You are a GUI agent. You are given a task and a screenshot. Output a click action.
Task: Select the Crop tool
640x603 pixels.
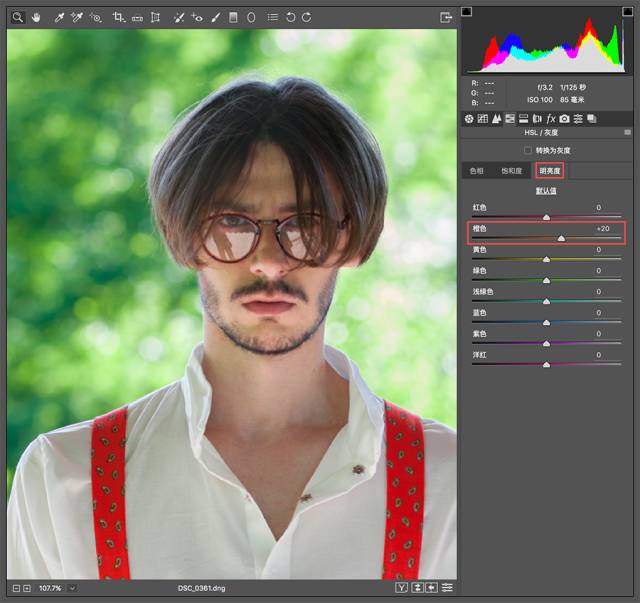click(x=118, y=17)
